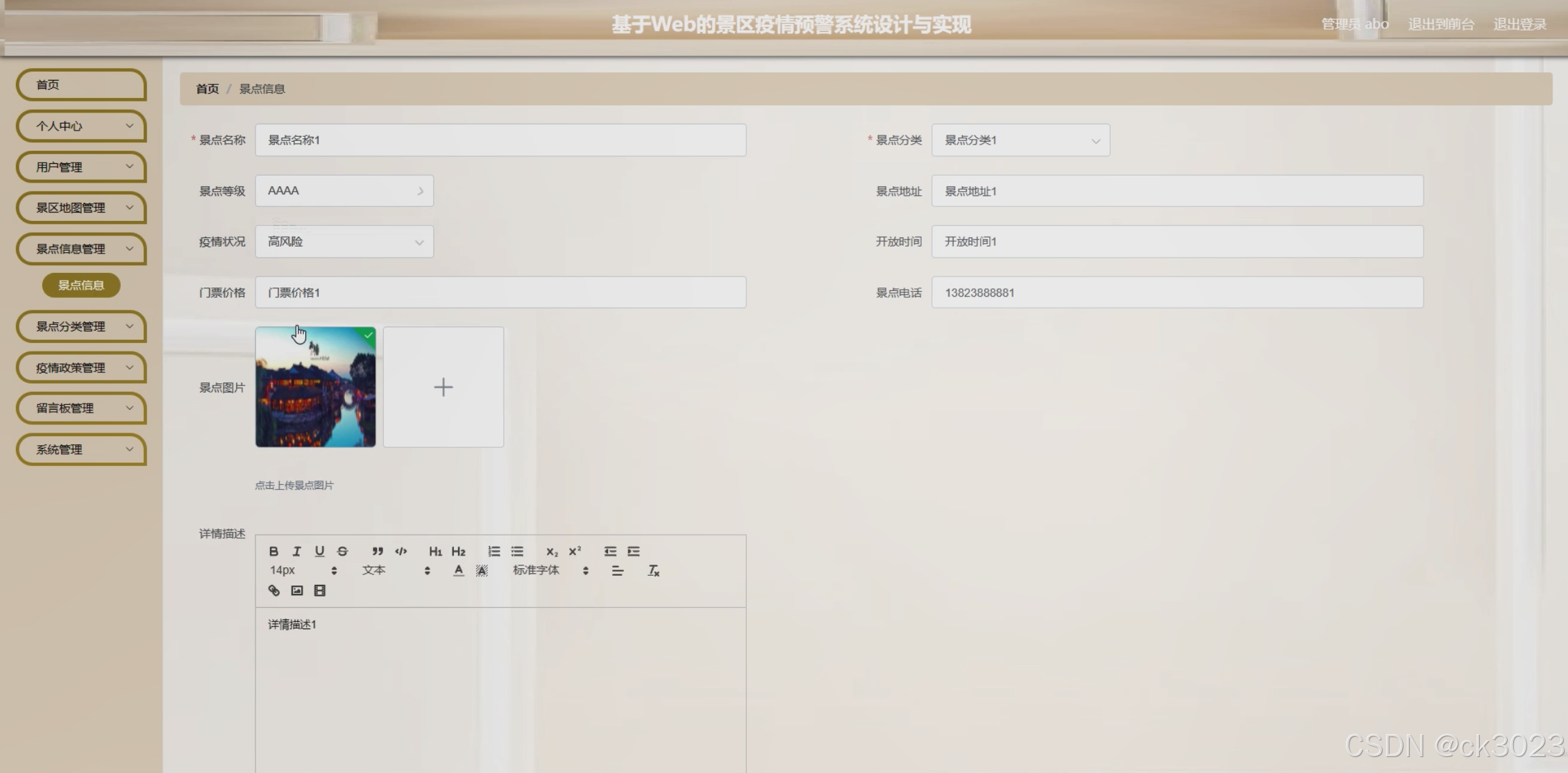Click the plus box to upload image
Viewport: 1568px width, 773px height.
tap(443, 387)
